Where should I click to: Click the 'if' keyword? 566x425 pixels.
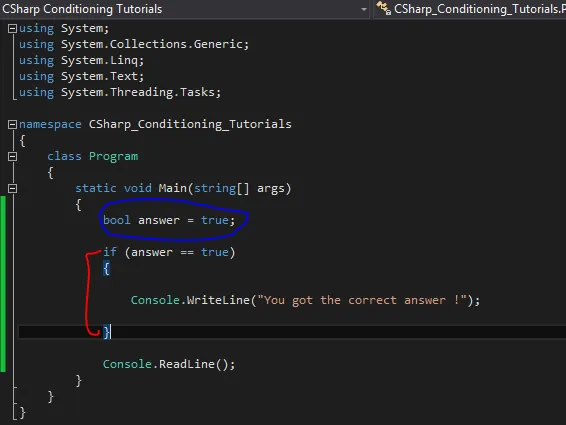pos(110,252)
